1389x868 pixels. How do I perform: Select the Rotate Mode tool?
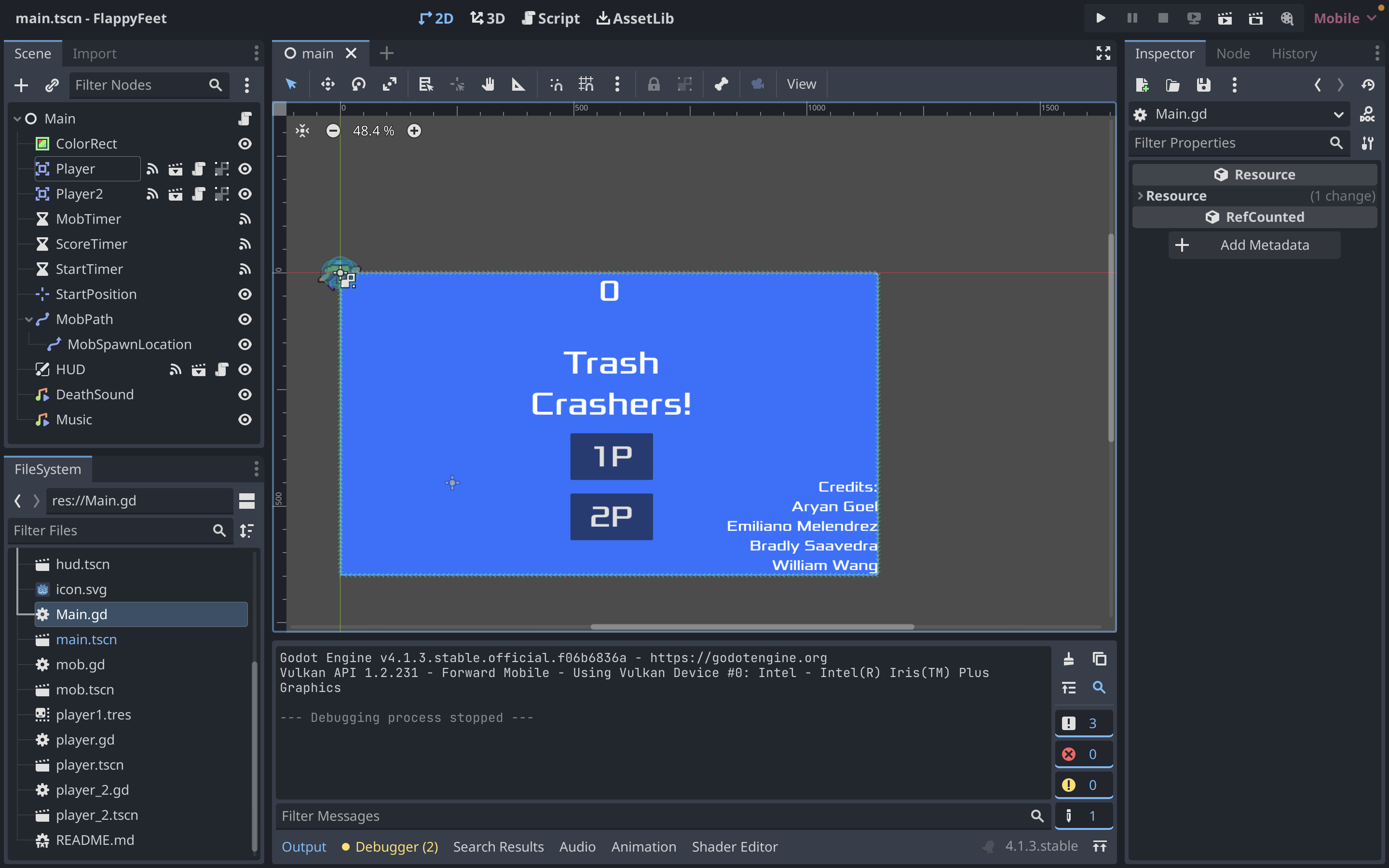point(359,84)
